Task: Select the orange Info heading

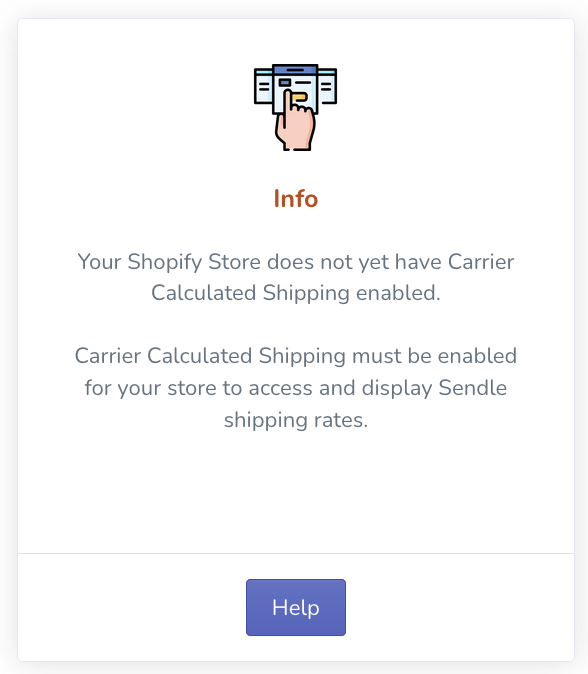Action: pos(296,199)
